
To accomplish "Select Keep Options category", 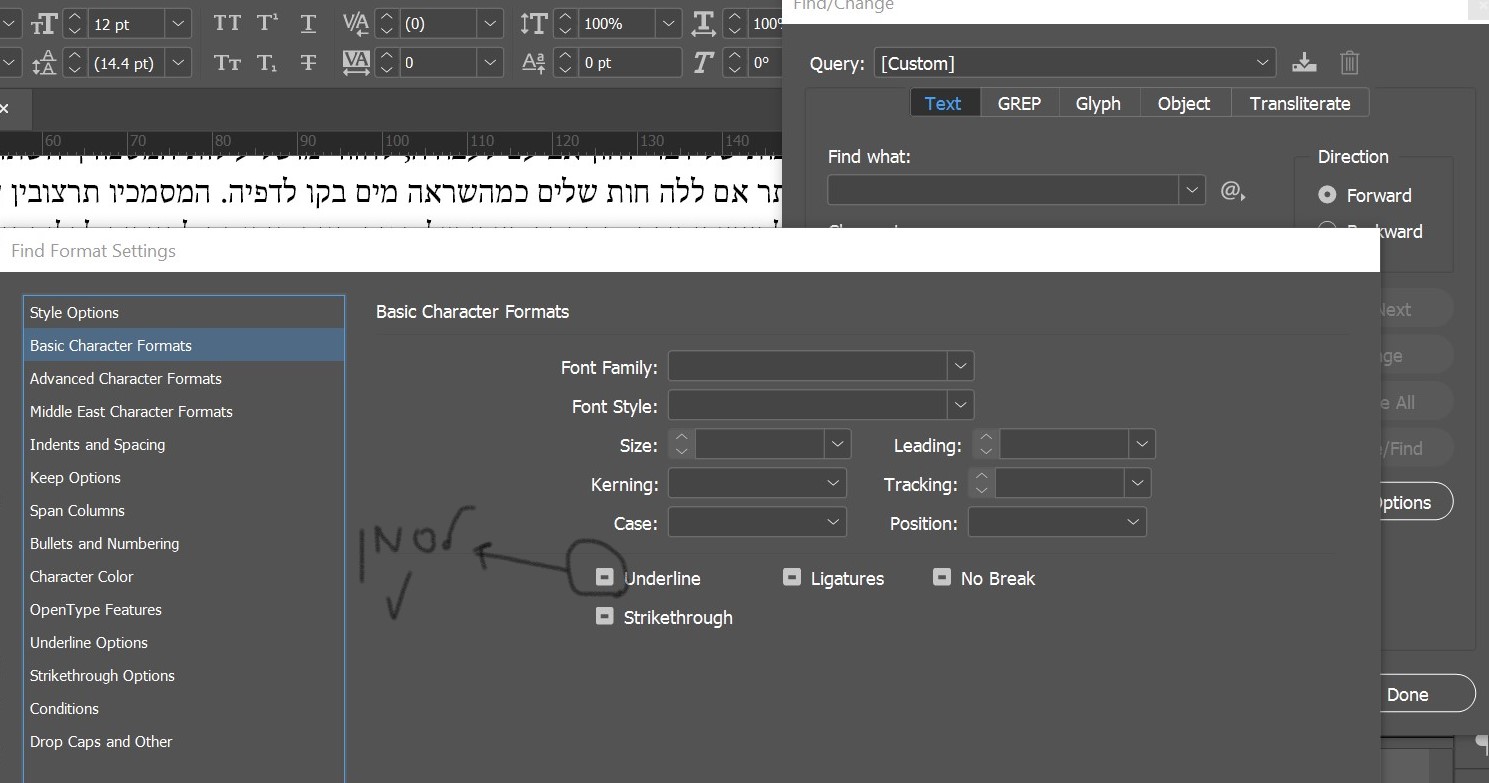I will 184,478.
